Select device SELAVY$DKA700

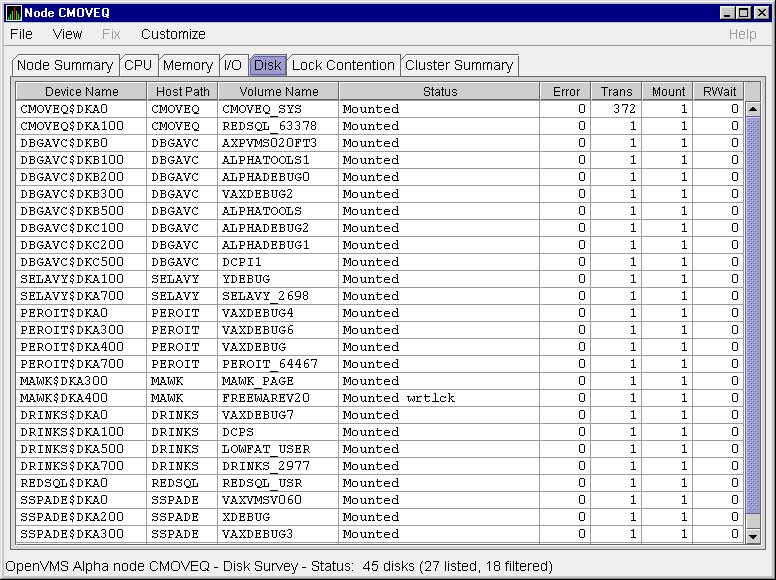tap(72, 296)
